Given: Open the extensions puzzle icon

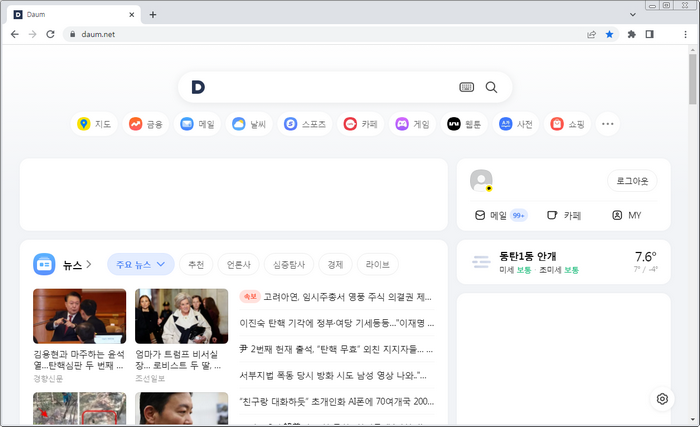Looking at the screenshot, I should (x=632, y=34).
